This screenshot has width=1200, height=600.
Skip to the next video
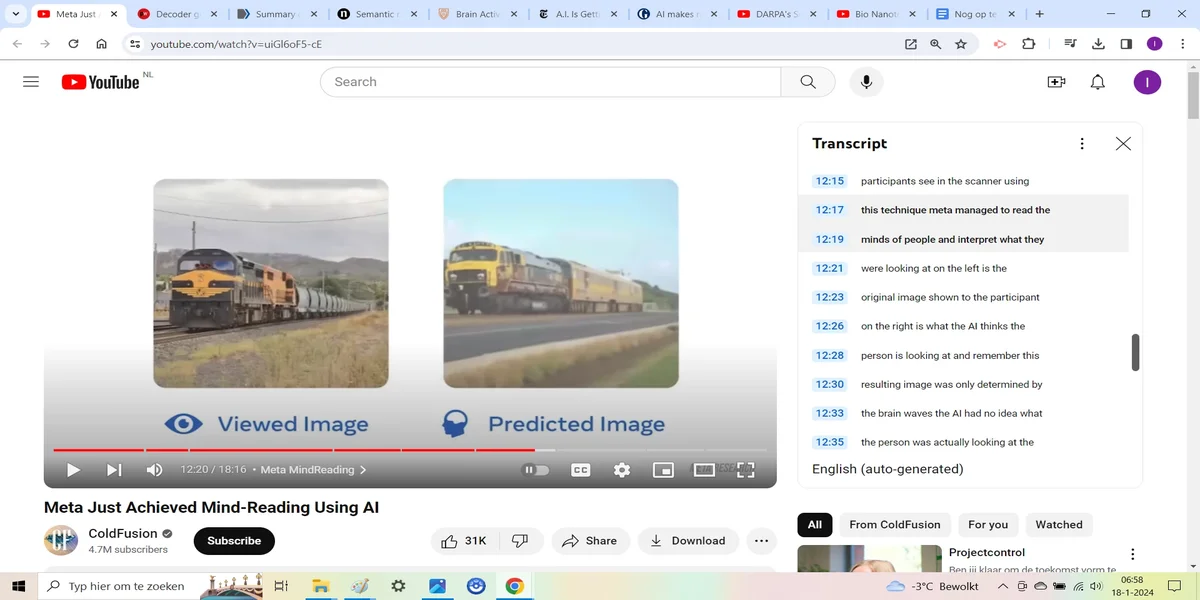click(x=114, y=470)
